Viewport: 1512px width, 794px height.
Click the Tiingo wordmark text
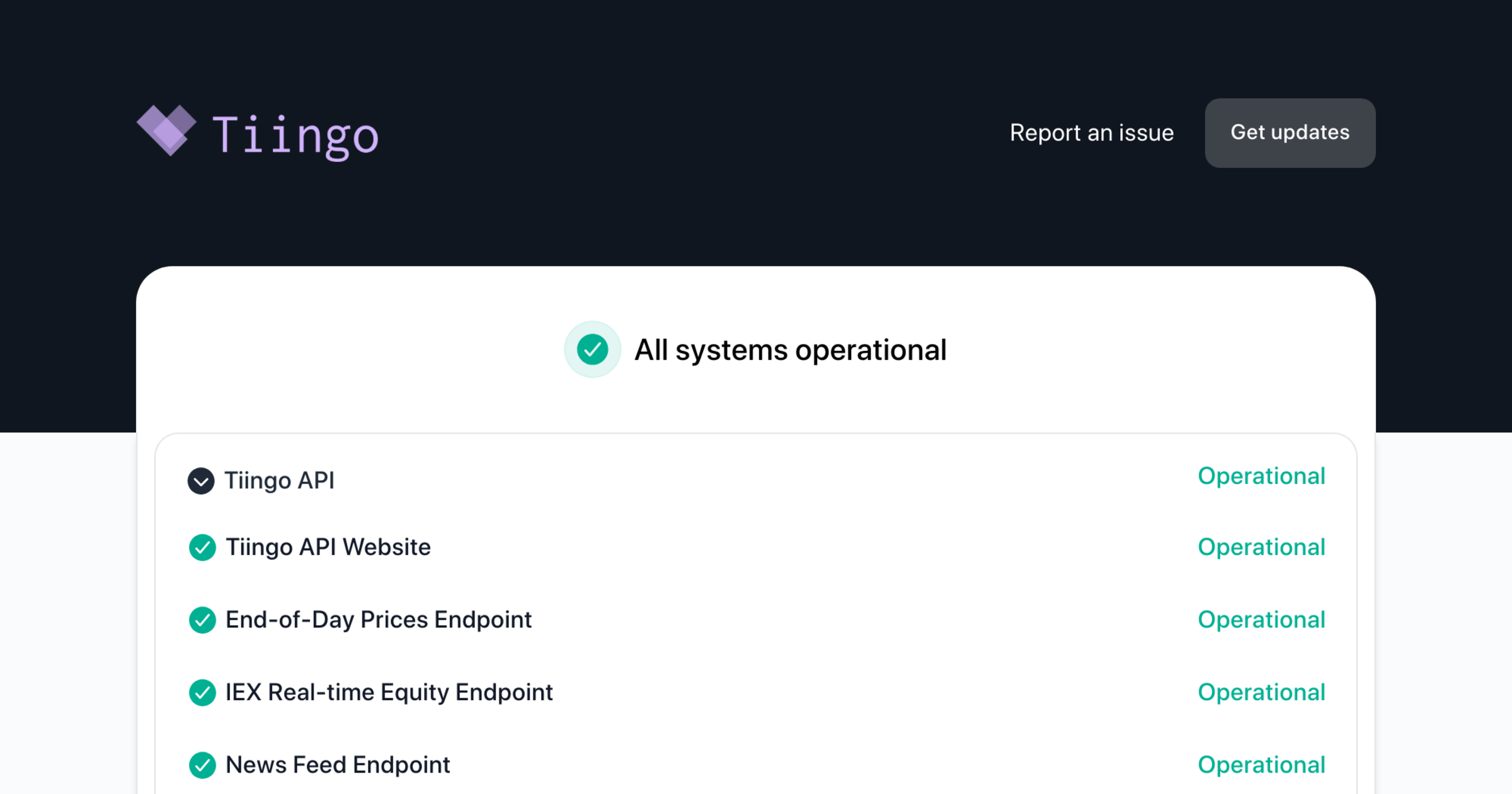point(295,134)
